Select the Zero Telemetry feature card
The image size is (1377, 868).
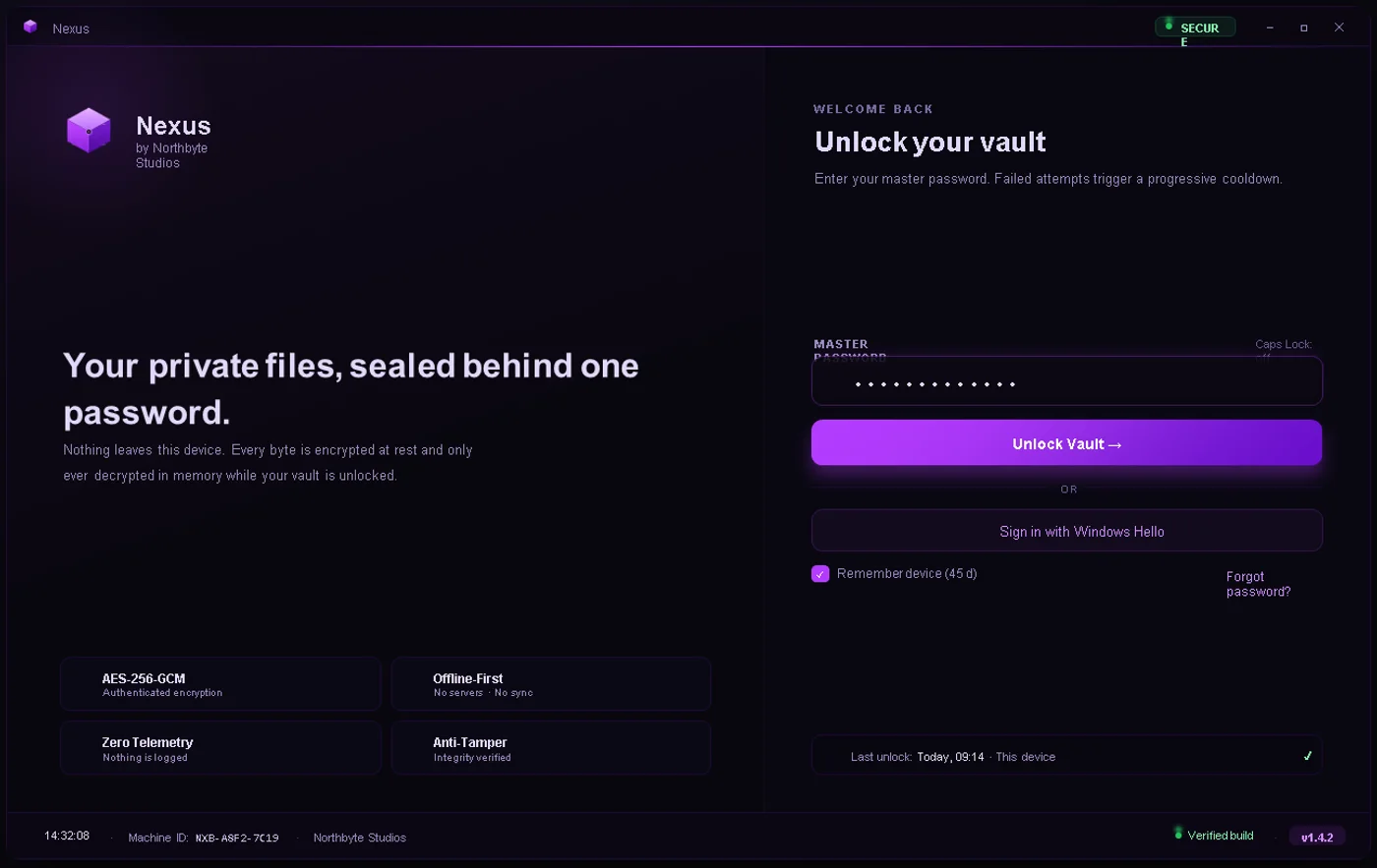point(220,748)
